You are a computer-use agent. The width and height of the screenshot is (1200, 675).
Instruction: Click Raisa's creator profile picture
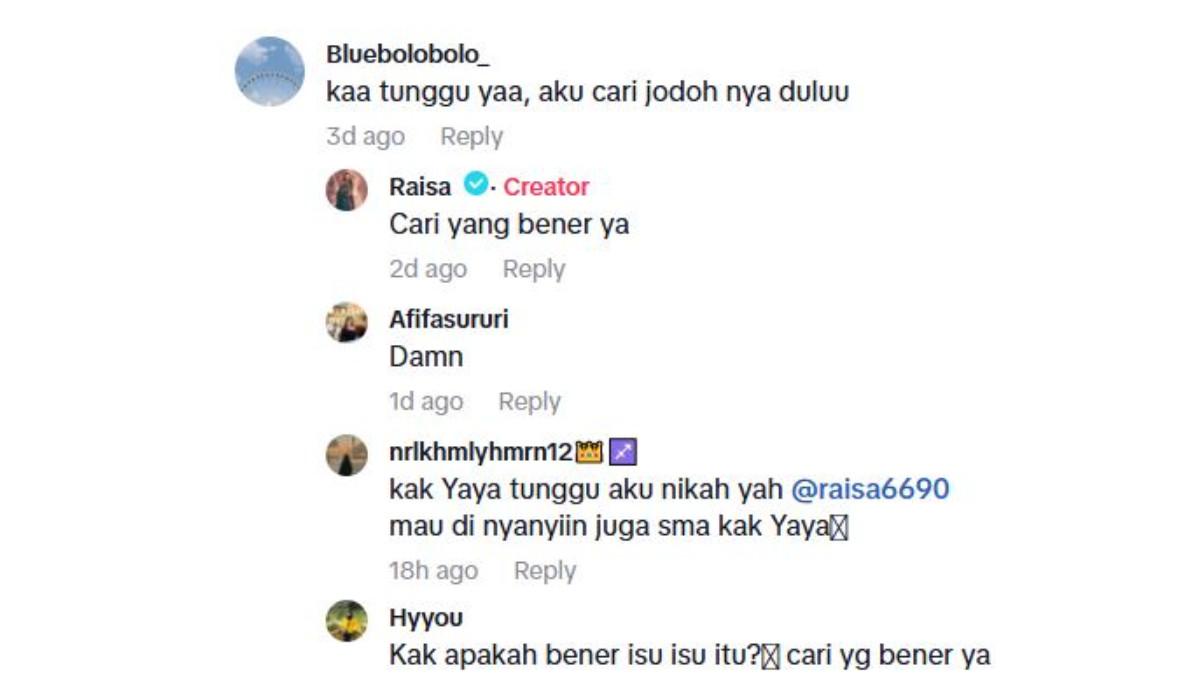(347, 190)
